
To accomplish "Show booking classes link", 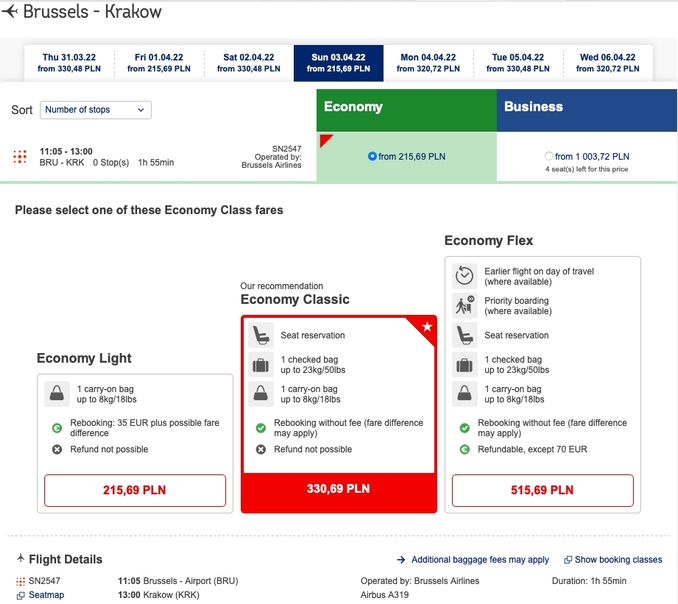I will pos(613,559).
